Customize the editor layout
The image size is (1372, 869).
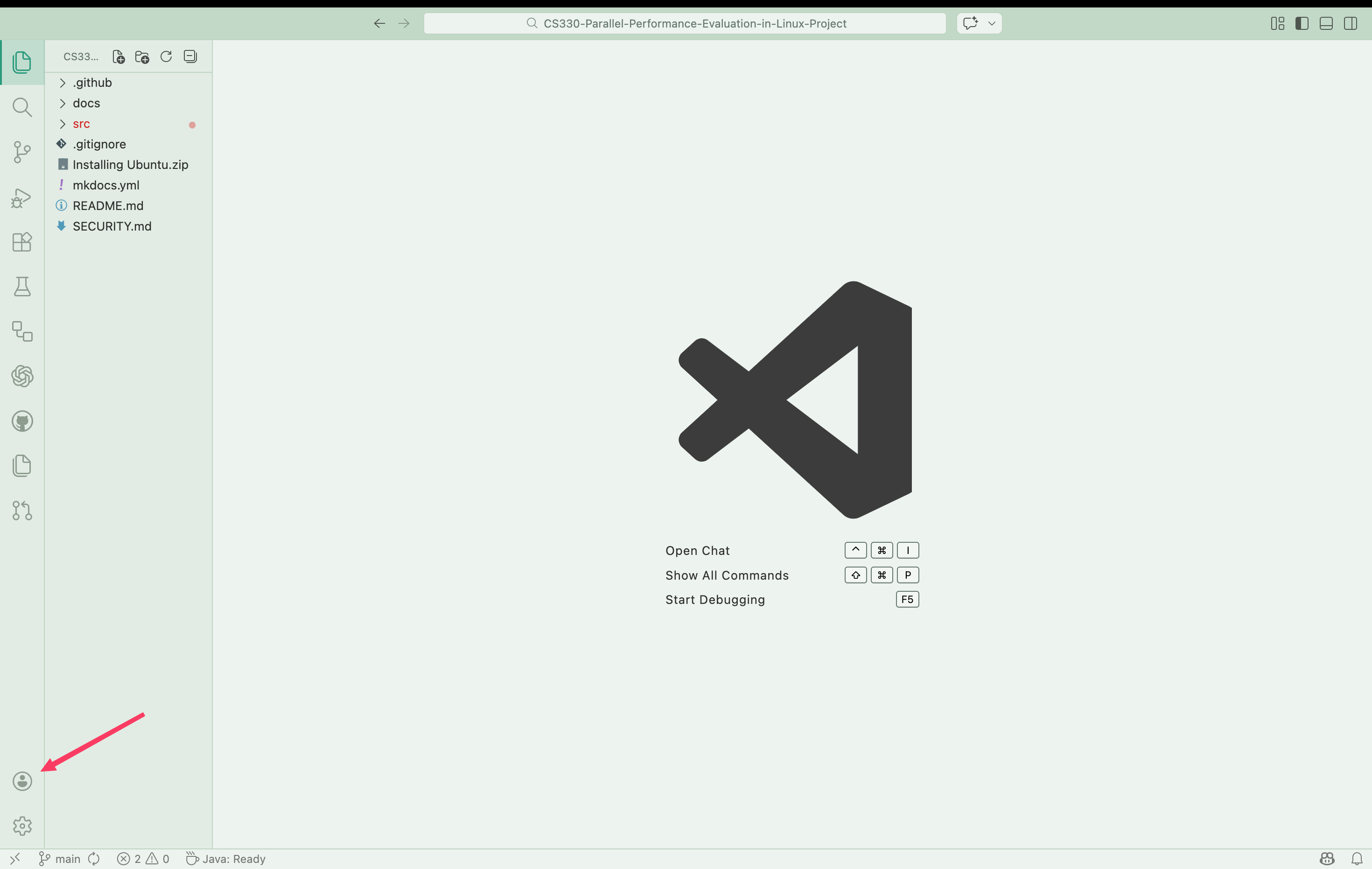[1277, 23]
